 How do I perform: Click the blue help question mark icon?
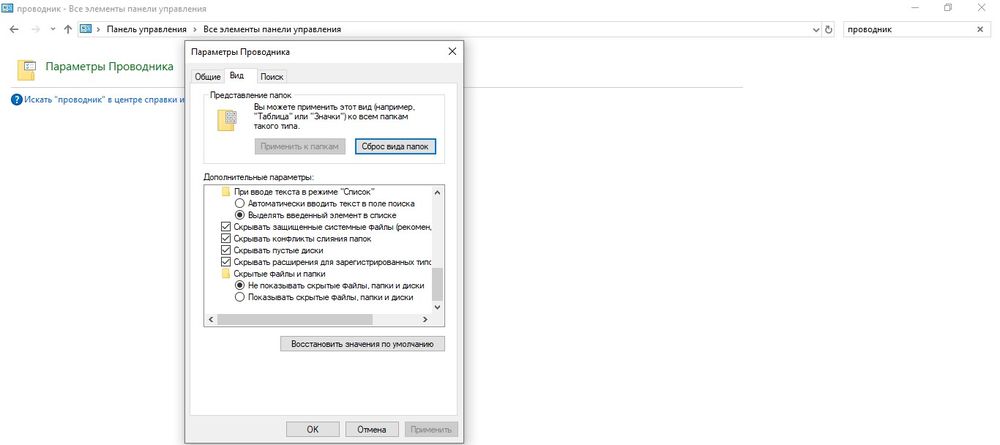[x=17, y=100]
